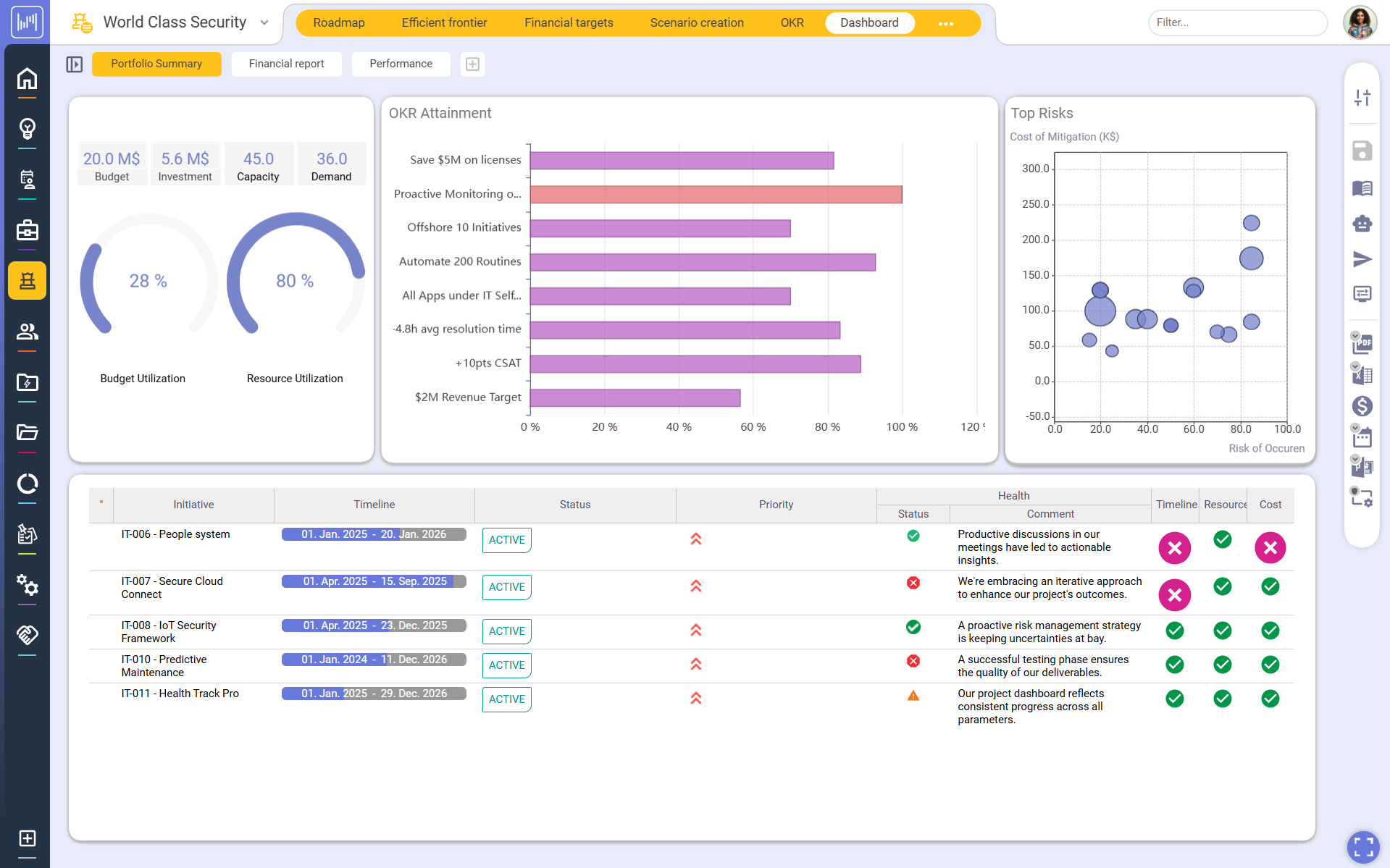Open the ideas lightbulb in left sidebar
The width and height of the screenshot is (1390, 868).
click(x=27, y=129)
